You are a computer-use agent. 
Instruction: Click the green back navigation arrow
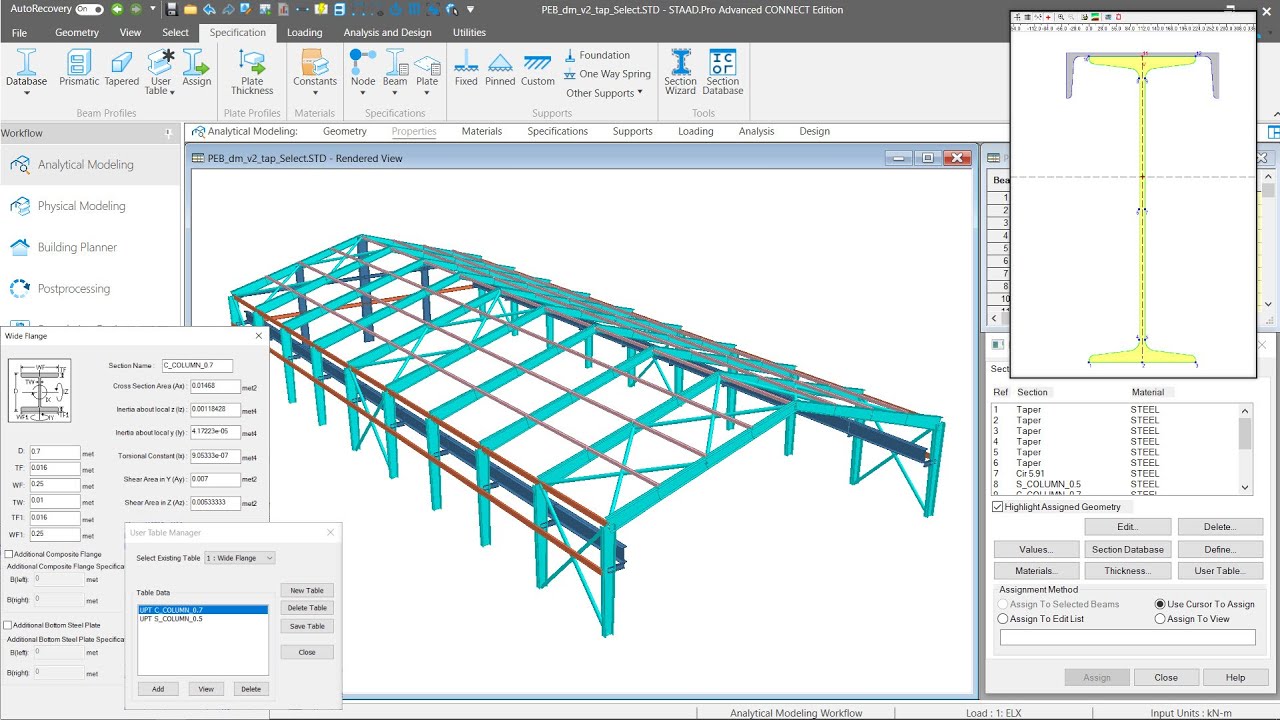coord(119,10)
